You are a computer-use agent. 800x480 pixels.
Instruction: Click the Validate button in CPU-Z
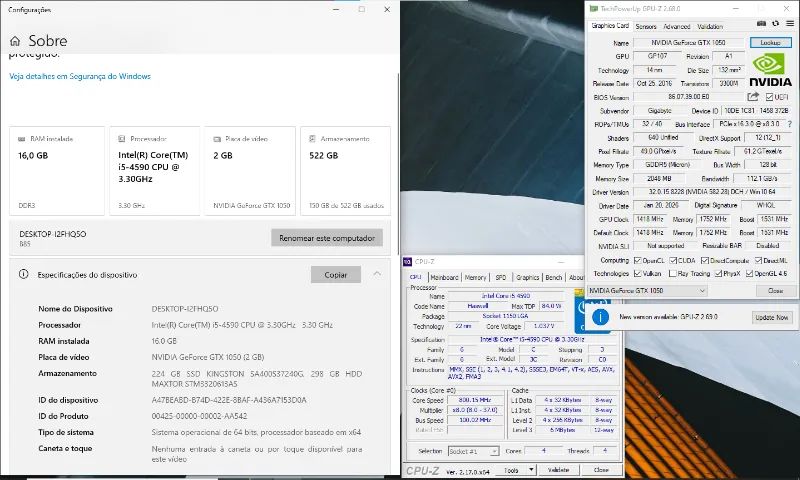(558, 469)
